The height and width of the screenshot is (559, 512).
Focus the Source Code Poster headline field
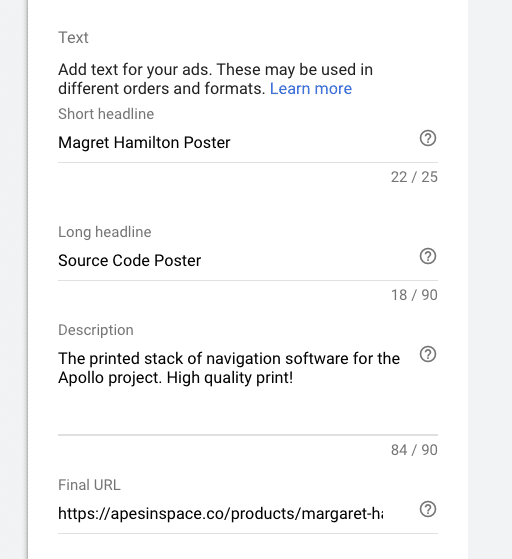coord(237,261)
